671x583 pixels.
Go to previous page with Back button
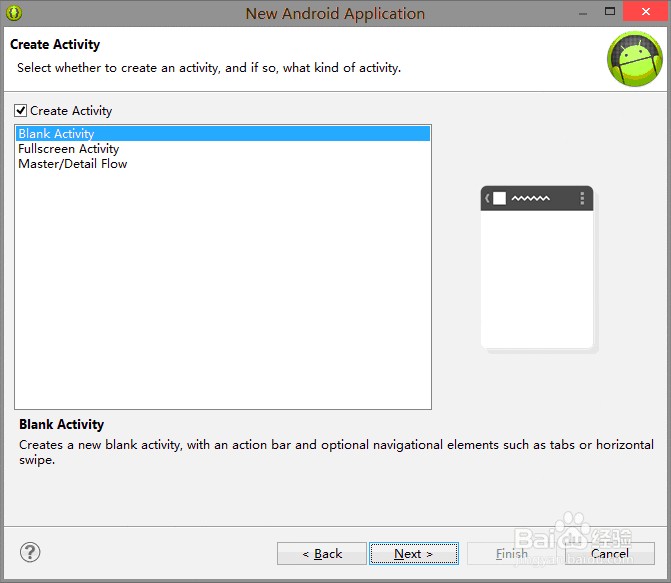pos(322,553)
